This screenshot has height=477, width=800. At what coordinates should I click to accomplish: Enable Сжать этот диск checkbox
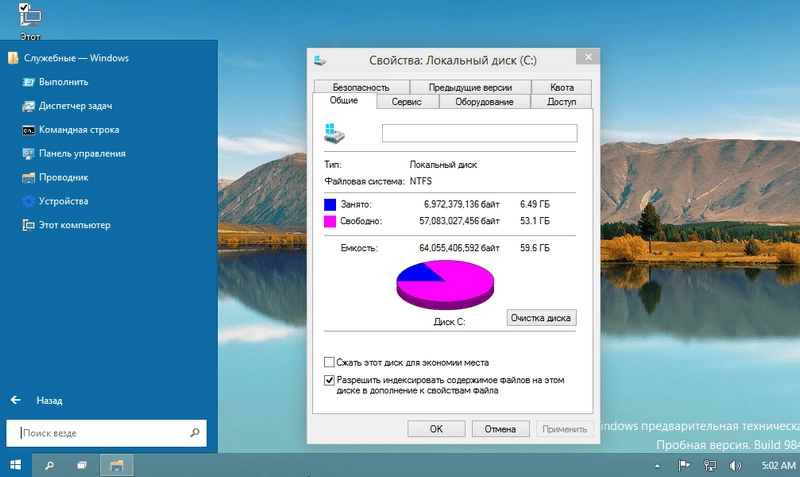pos(329,363)
